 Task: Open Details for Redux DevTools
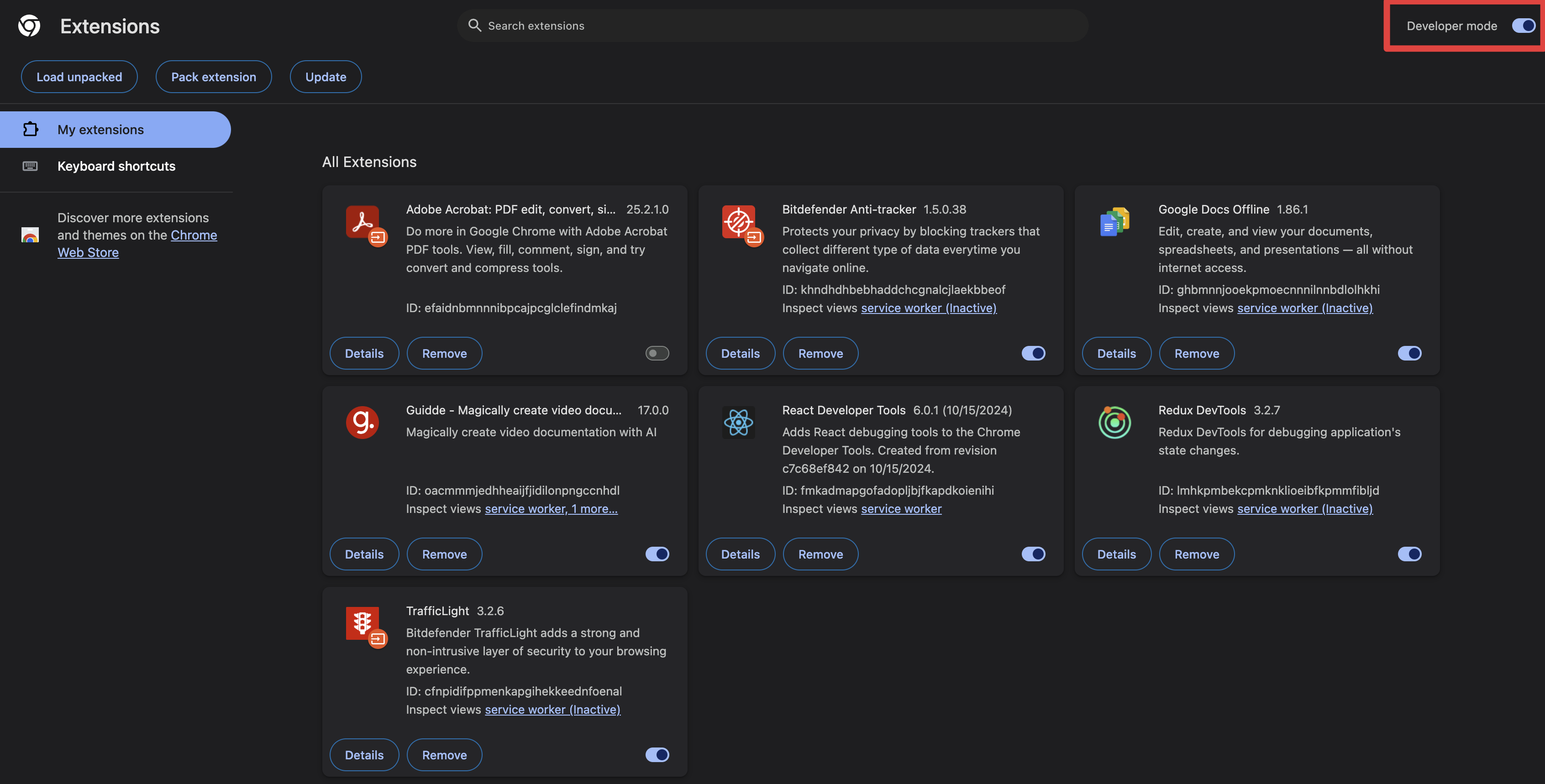[x=1116, y=554]
